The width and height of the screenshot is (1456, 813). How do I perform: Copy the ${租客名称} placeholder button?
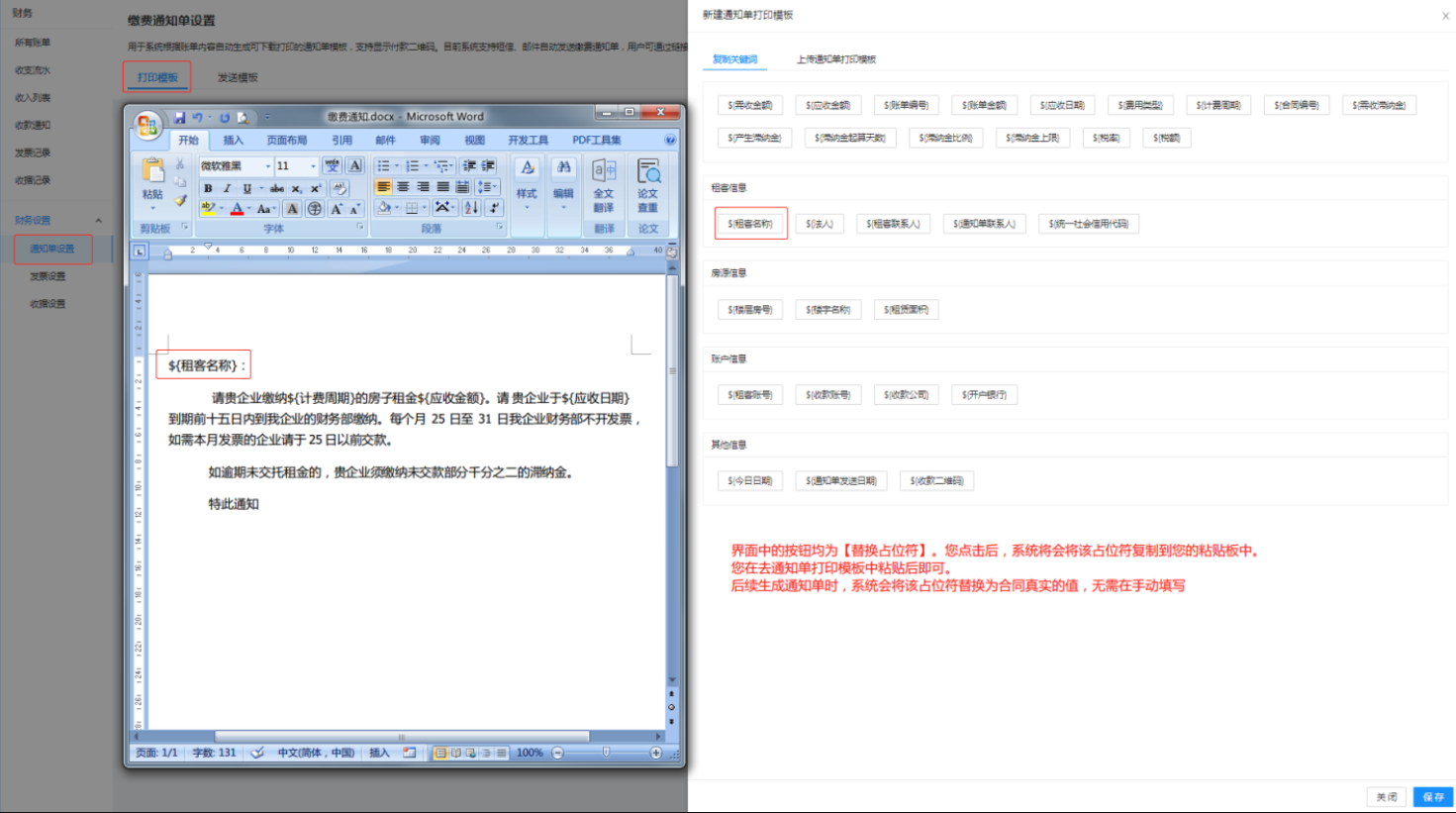pyautogui.click(x=750, y=224)
